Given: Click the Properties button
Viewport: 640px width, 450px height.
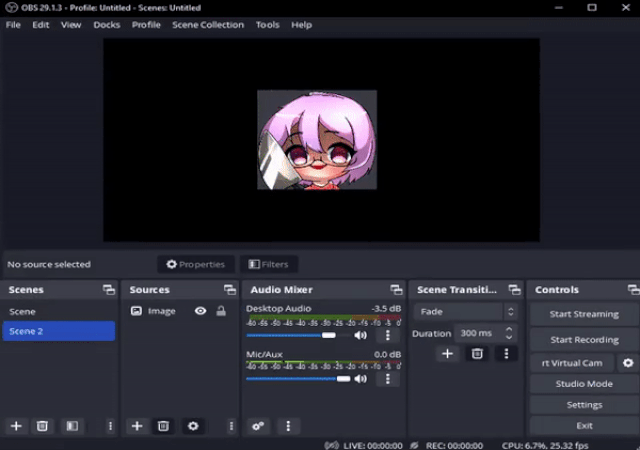Looking at the screenshot, I should click(196, 264).
